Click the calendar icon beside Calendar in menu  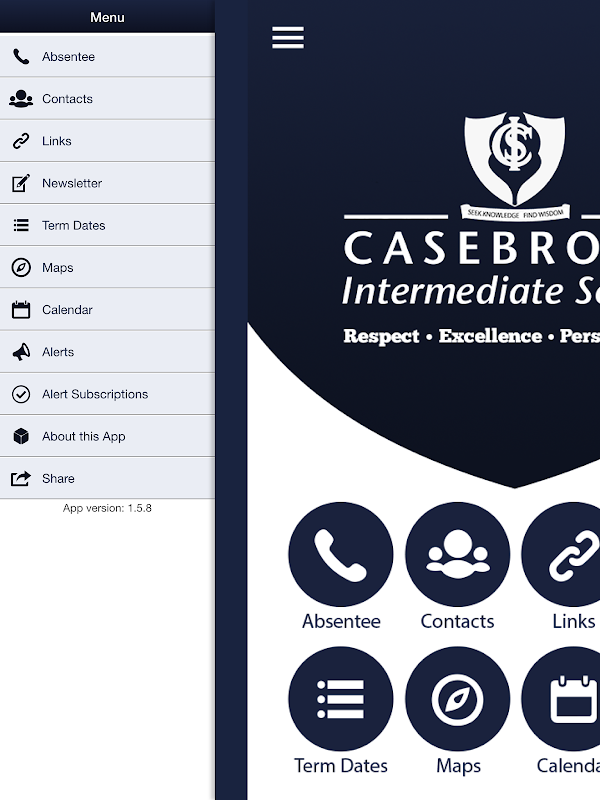pyautogui.click(x=21, y=310)
